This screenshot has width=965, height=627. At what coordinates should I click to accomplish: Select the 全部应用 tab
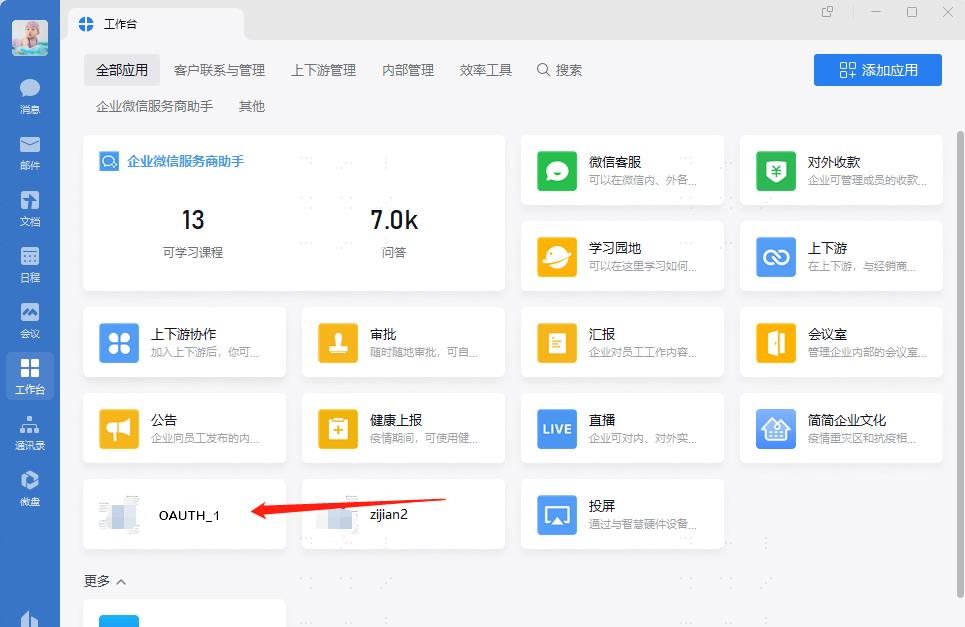(122, 70)
